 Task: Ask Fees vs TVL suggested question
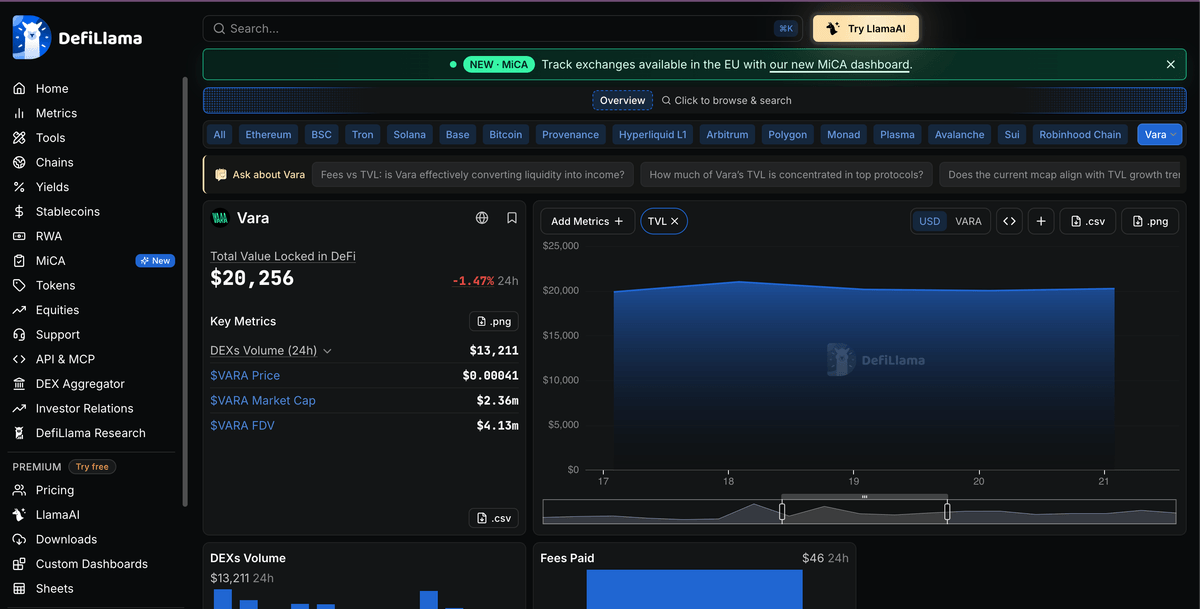pos(473,174)
